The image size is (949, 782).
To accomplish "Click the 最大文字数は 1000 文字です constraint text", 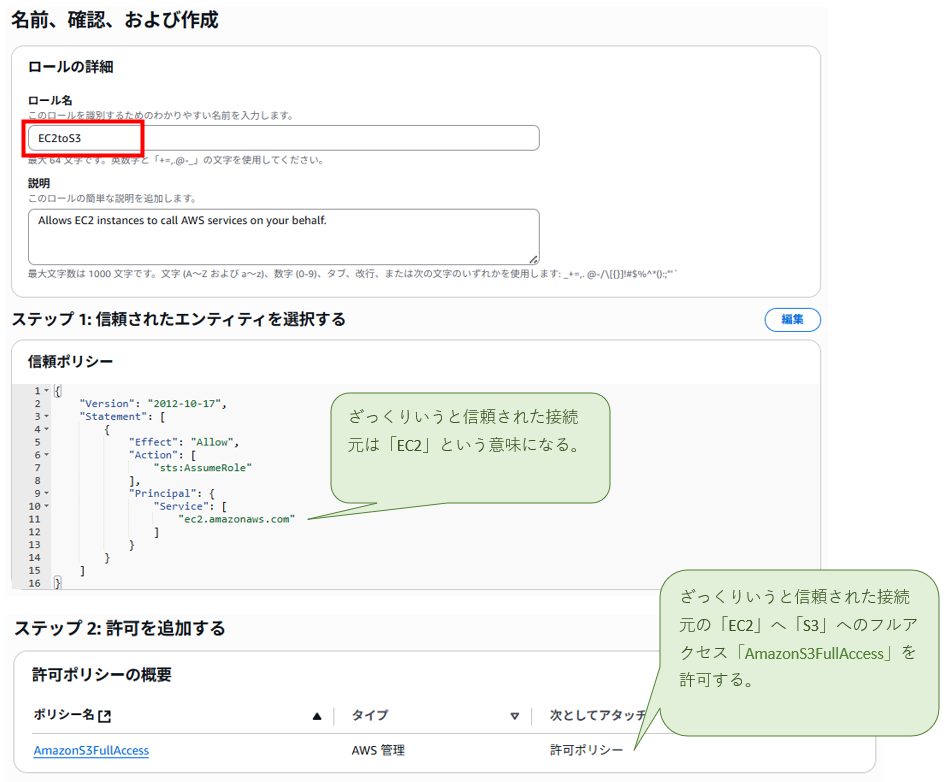I will [x=352, y=274].
